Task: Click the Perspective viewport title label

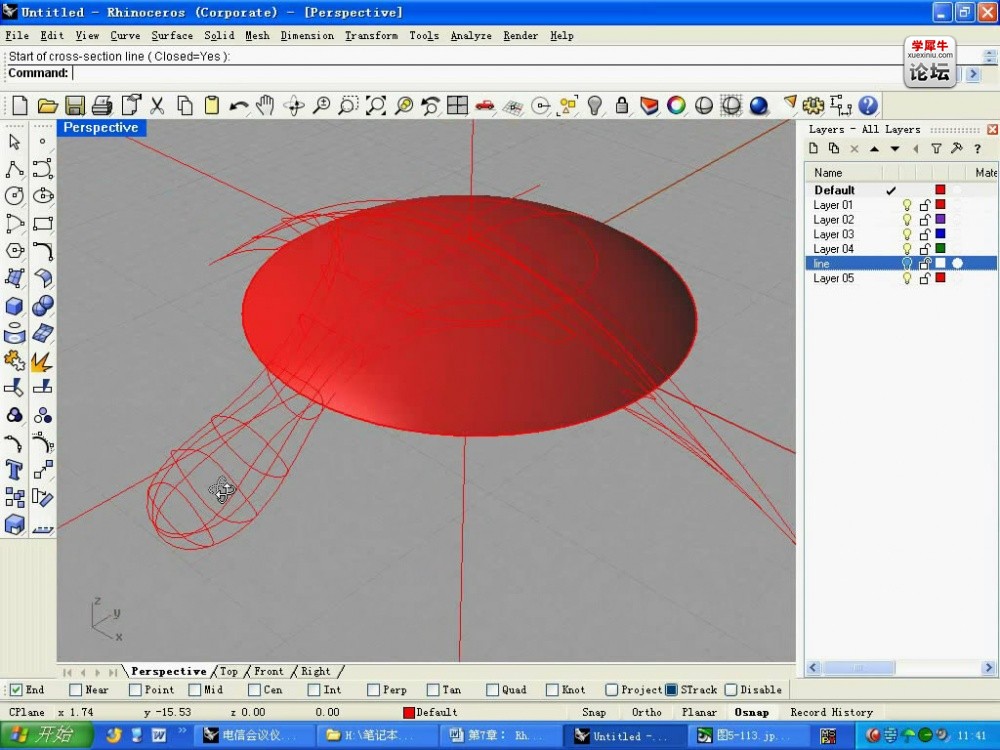Action: (x=101, y=128)
